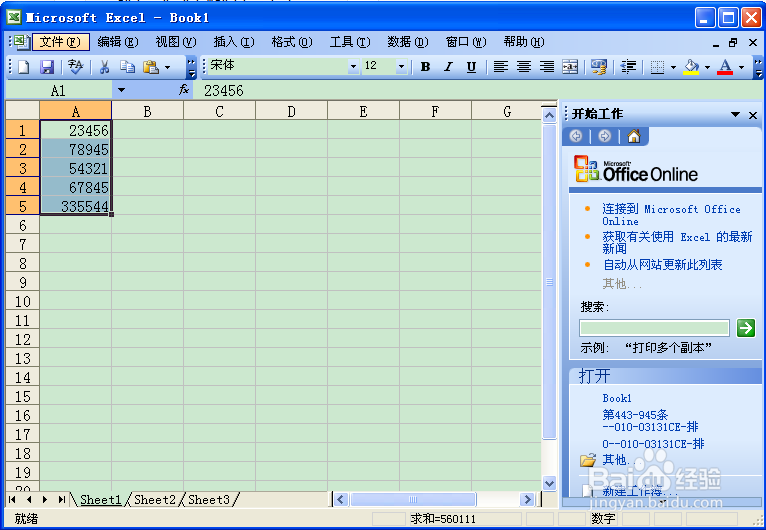
Task: Align cell text to the left
Action: click(501, 67)
